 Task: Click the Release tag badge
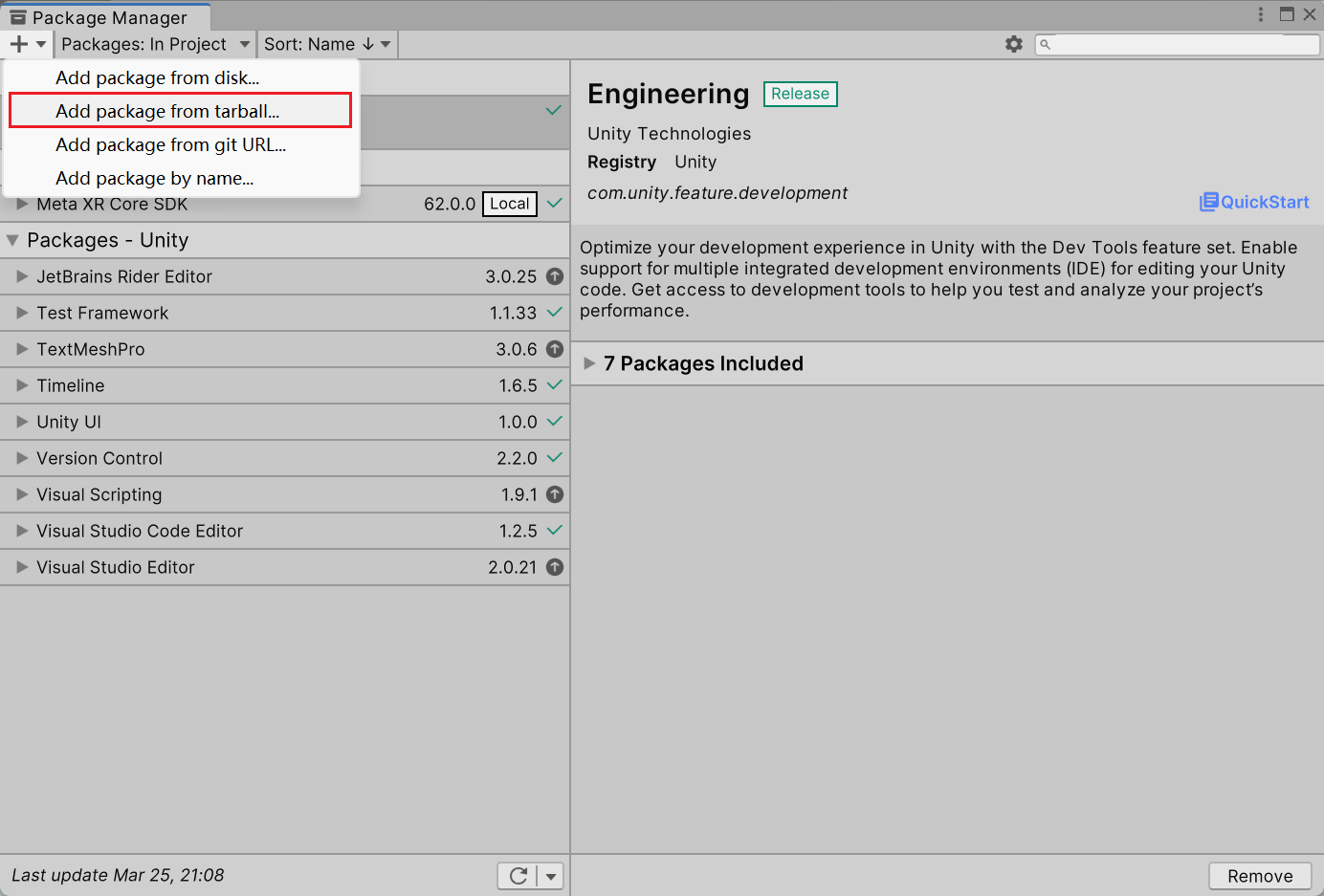[801, 94]
